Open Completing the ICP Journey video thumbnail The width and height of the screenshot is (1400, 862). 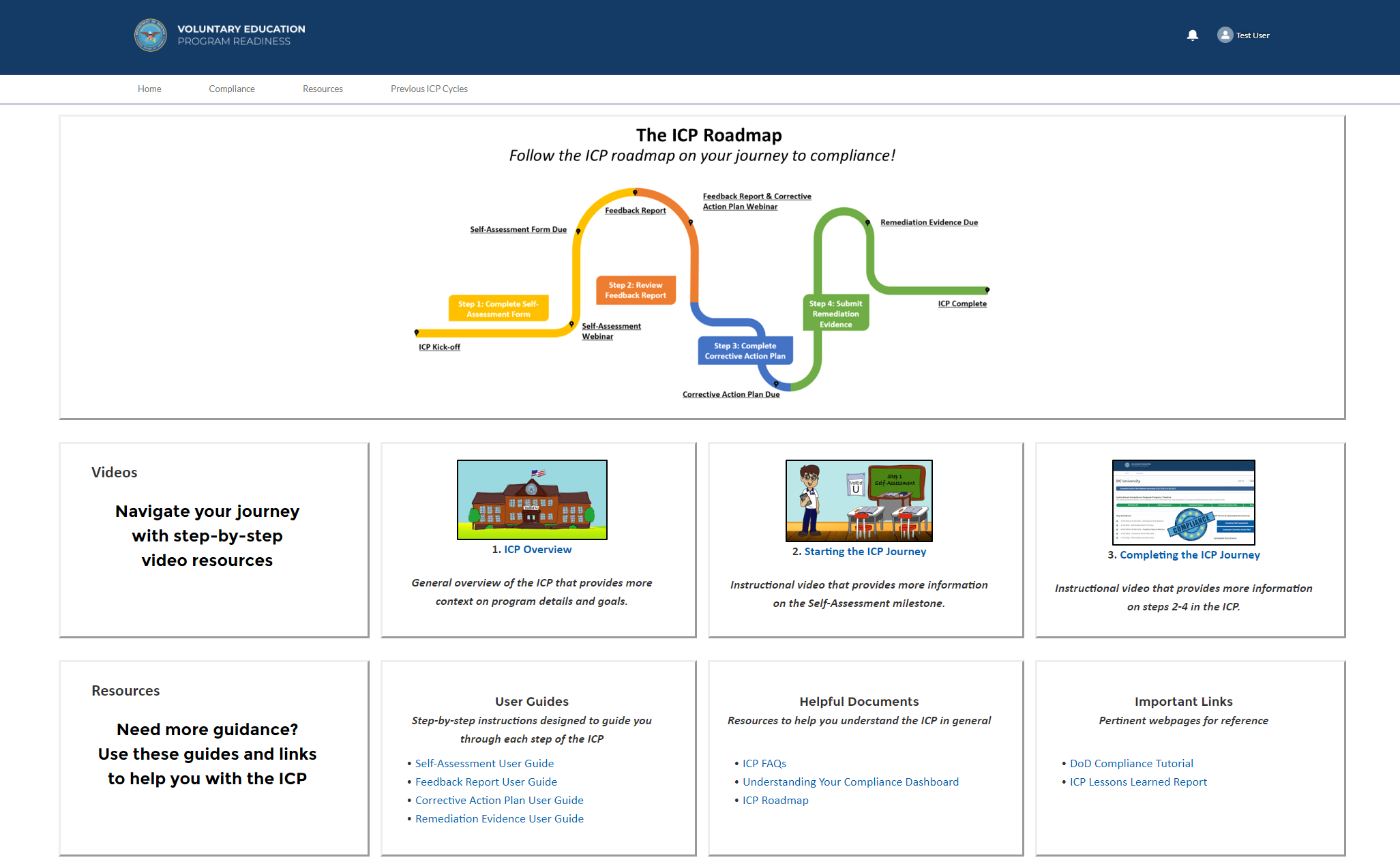coord(1183,503)
